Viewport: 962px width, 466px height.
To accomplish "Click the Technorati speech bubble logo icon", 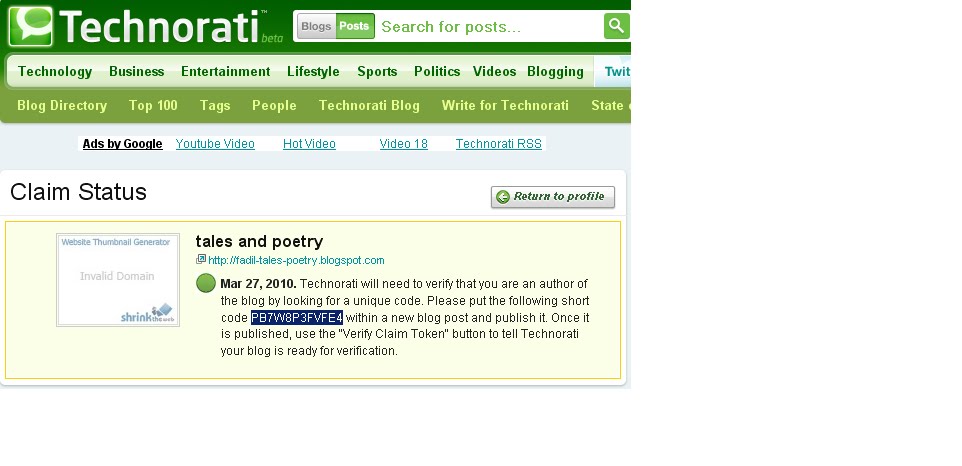I will [31, 26].
